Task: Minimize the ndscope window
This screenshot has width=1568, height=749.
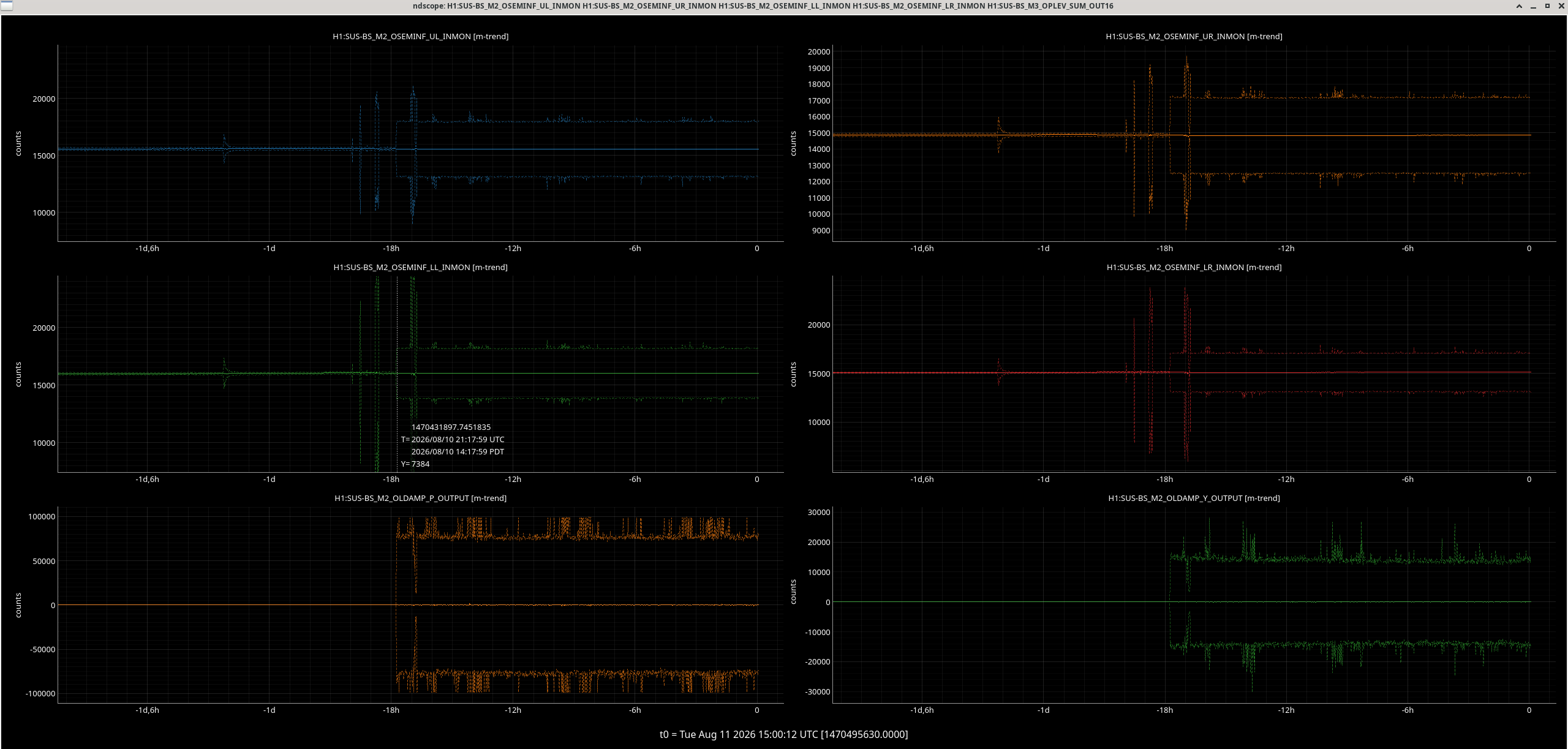Action: (x=1533, y=6)
